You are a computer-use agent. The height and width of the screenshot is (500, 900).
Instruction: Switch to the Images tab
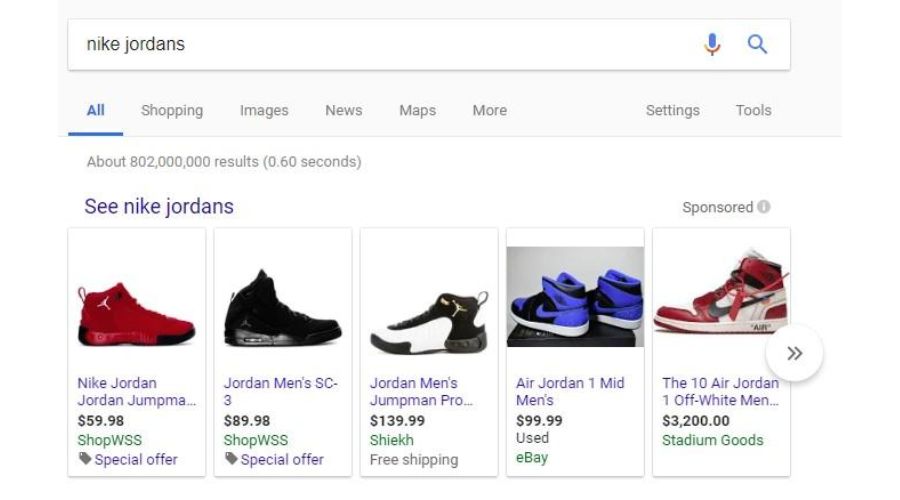click(x=264, y=110)
